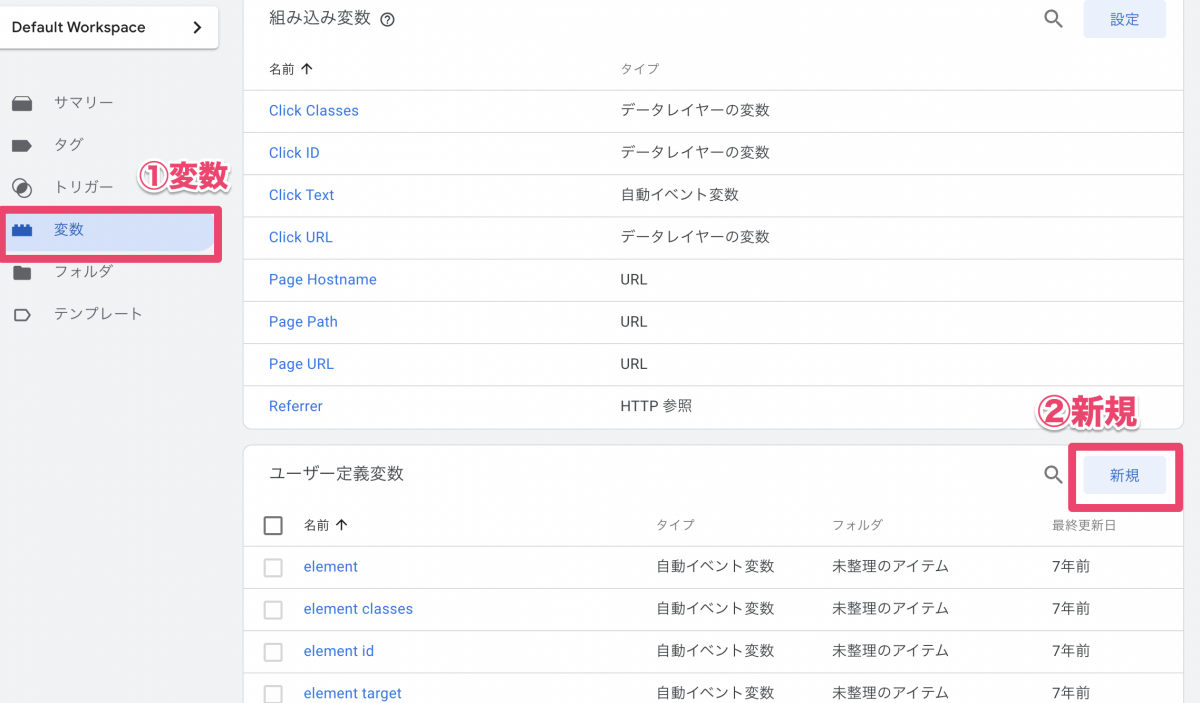Click the Triggers (トリガー) sidebar icon
The height and width of the screenshot is (703, 1200).
[22, 188]
